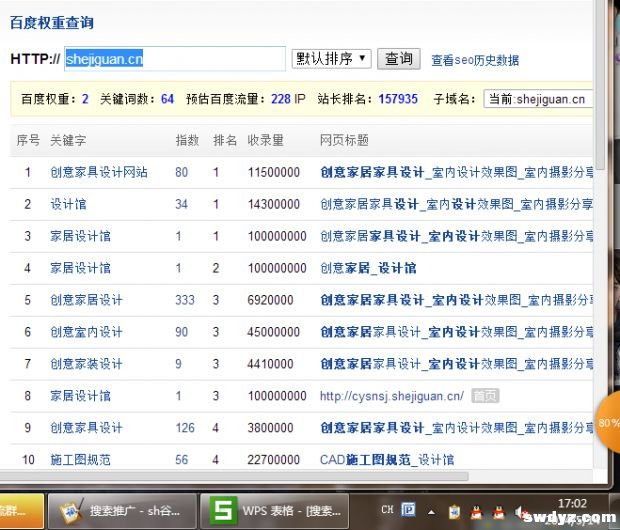The image size is (620, 530).
Task: Click the domain input field with shejiguan.cn
Action: pos(175,59)
